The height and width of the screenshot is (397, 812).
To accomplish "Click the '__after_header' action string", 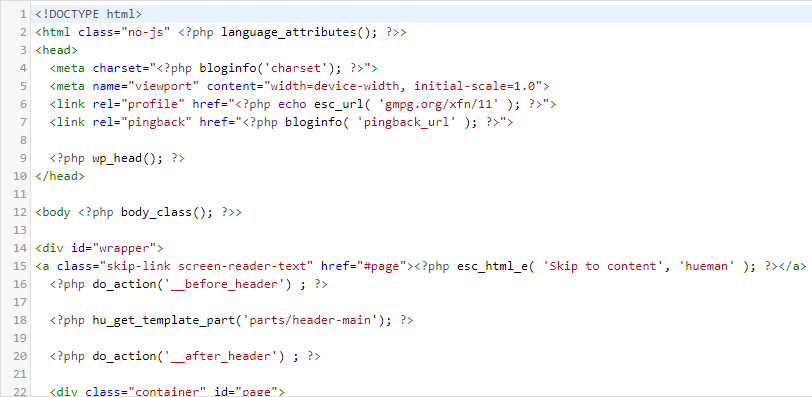I will coord(221,356).
